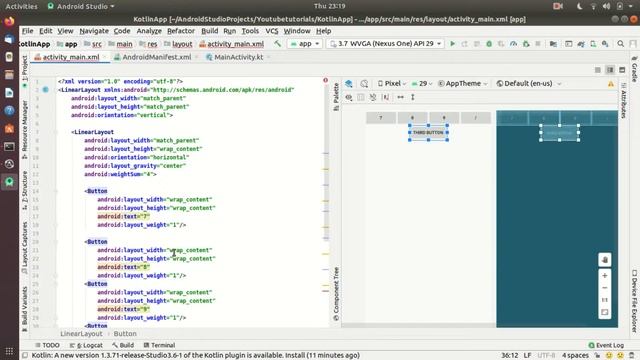
Task: Open the LF line separator setting
Action: coord(527,355)
